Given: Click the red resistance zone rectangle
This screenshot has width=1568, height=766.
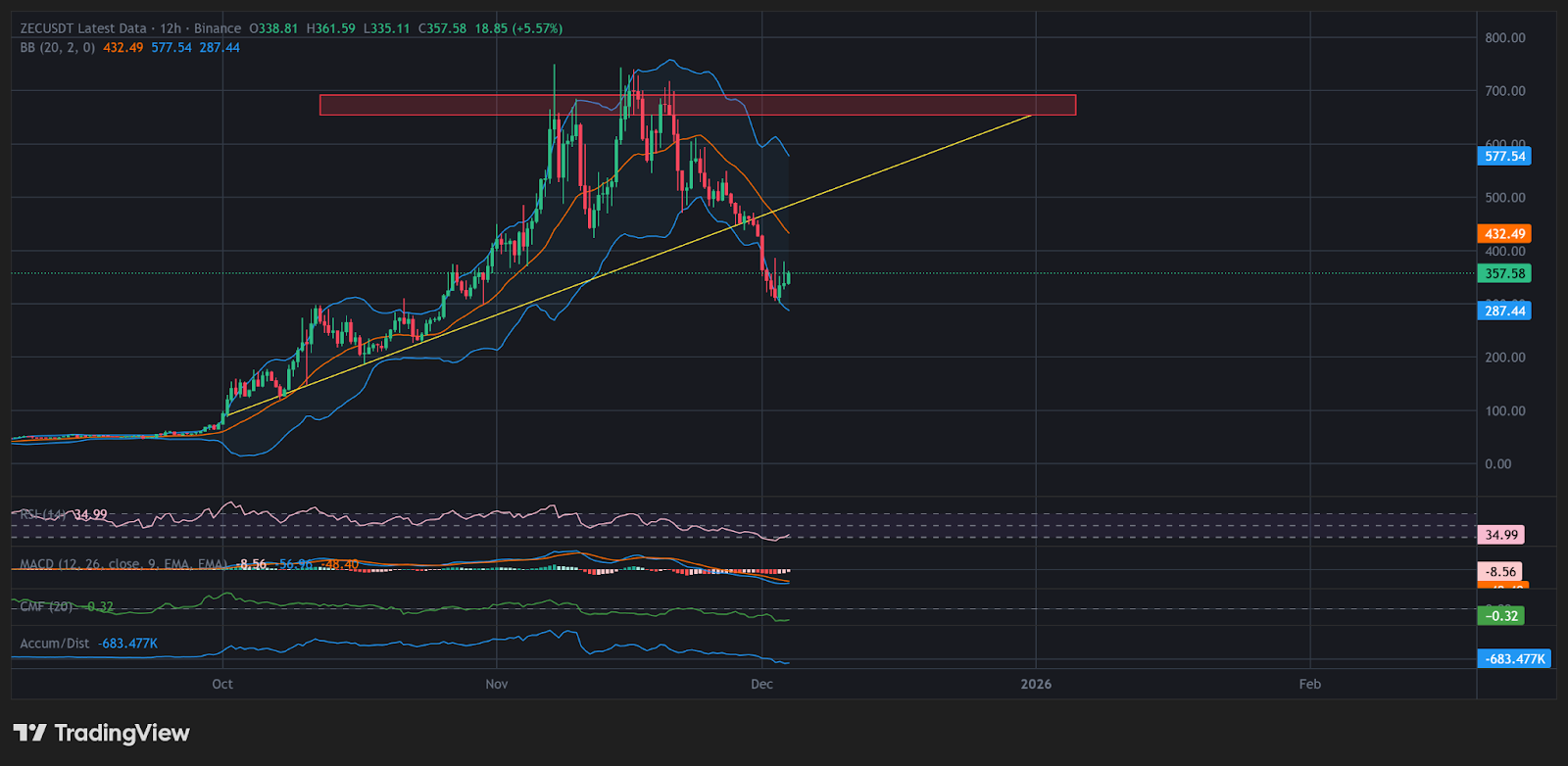Looking at the screenshot, I should pos(882,105).
